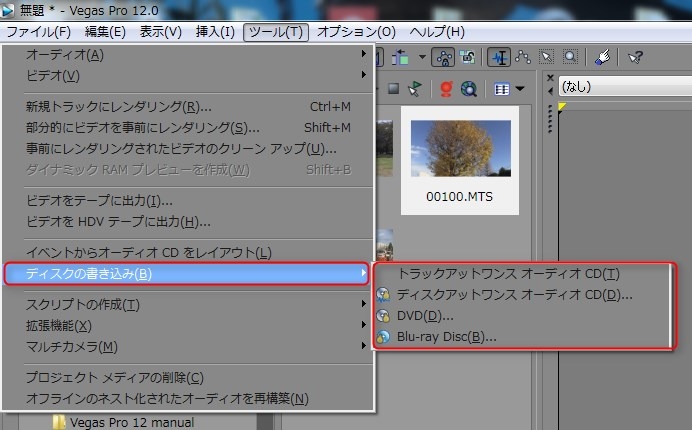The height and width of the screenshot is (430, 692).
Task: Select 部分的にビデオを事前にレンダリング(S)...
Action: (188, 128)
